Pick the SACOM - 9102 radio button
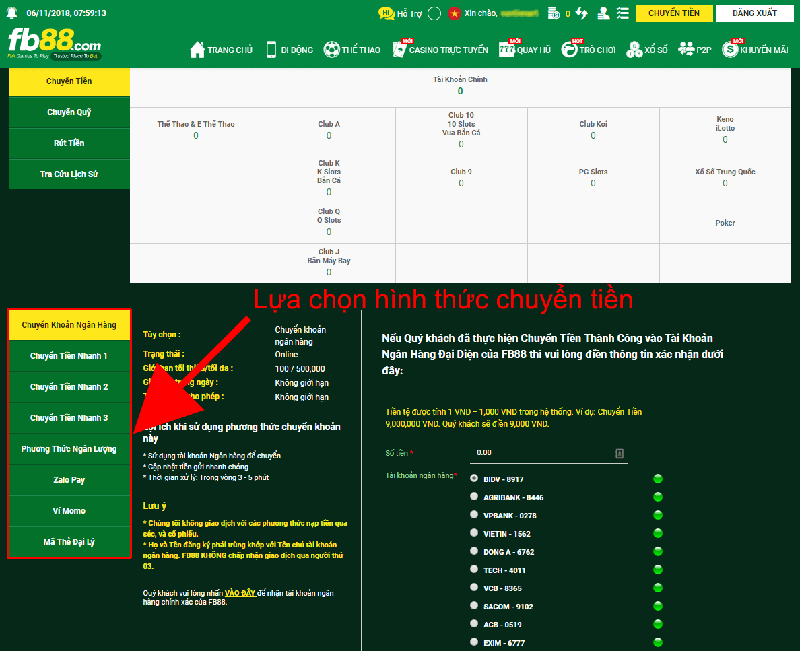This screenshot has width=800, height=651. [474, 606]
